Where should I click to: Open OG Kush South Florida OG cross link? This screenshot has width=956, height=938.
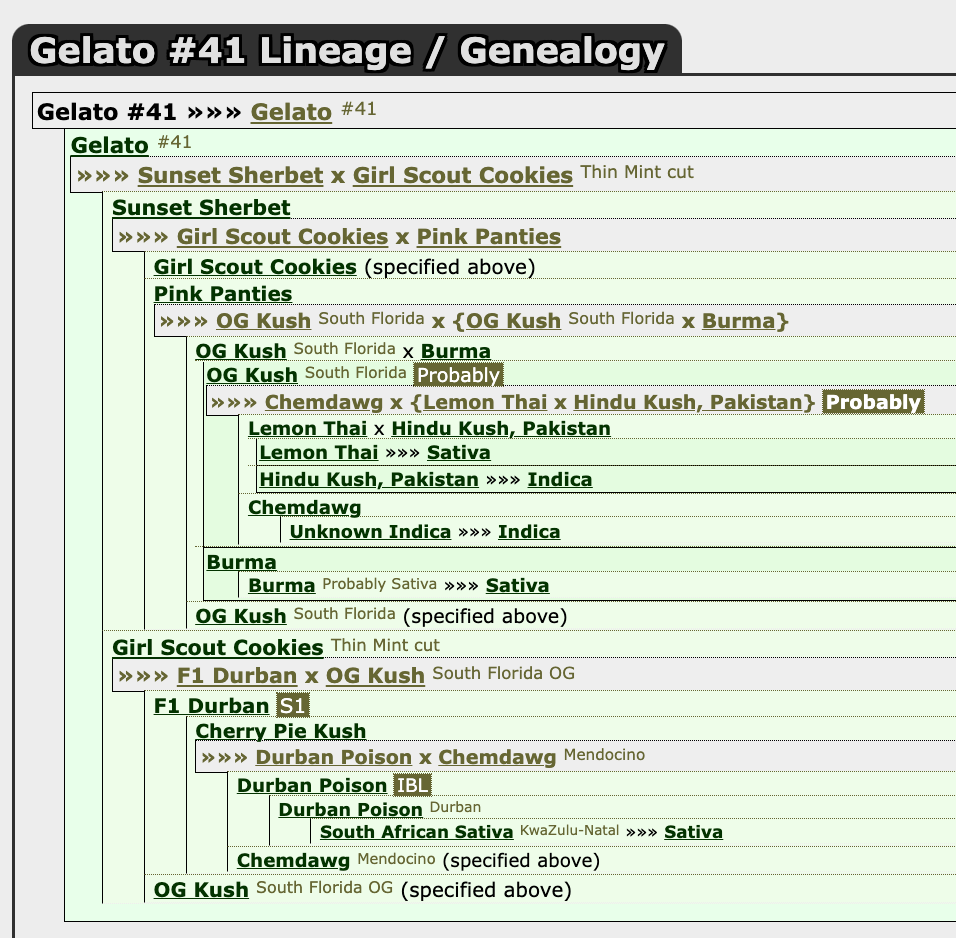tap(375, 676)
